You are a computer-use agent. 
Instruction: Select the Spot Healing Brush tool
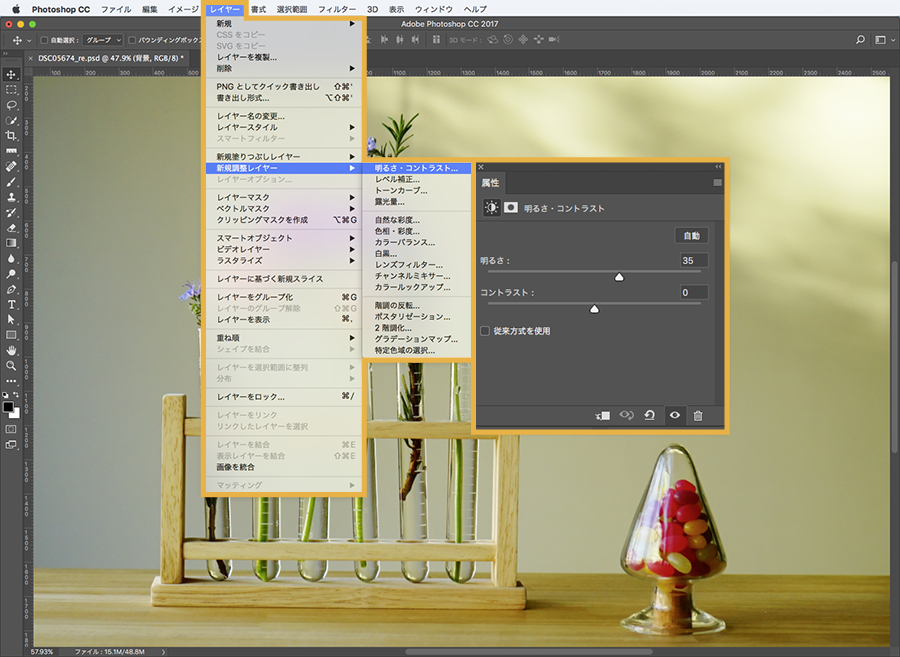click(x=11, y=166)
